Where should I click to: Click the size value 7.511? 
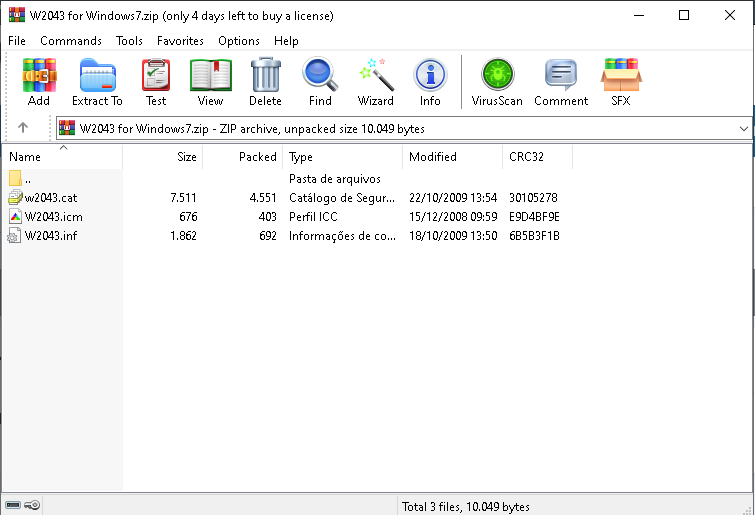coord(183,198)
